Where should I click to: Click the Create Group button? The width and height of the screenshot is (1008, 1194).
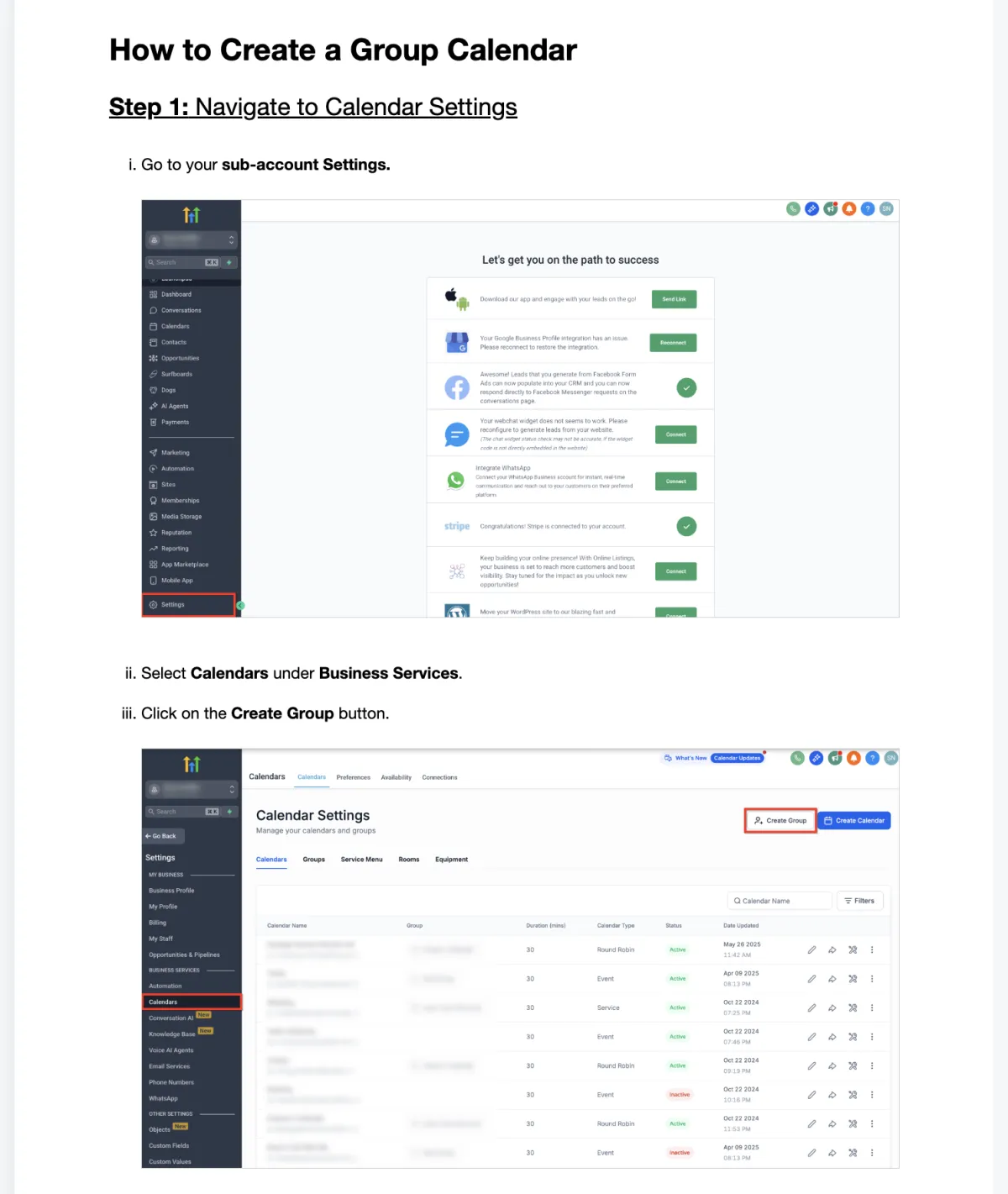tap(780, 821)
